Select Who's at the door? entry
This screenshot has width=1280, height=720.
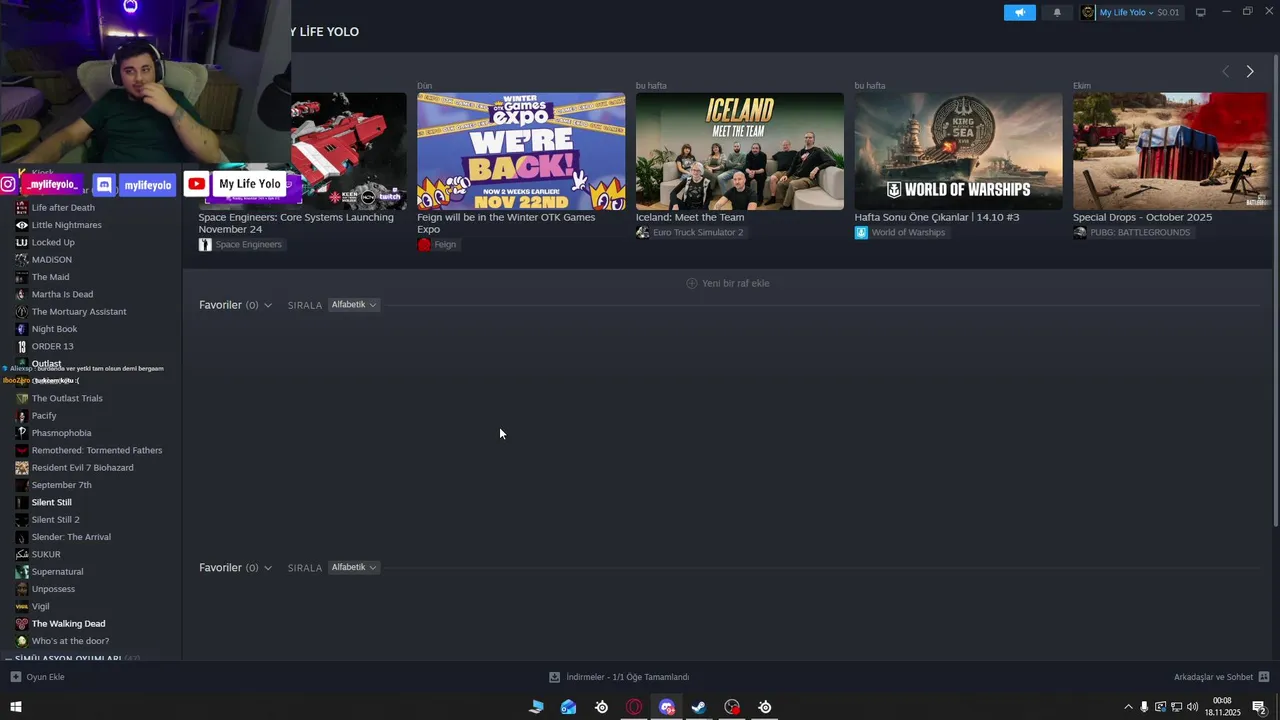pyautogui.click(x=70, y=641)
